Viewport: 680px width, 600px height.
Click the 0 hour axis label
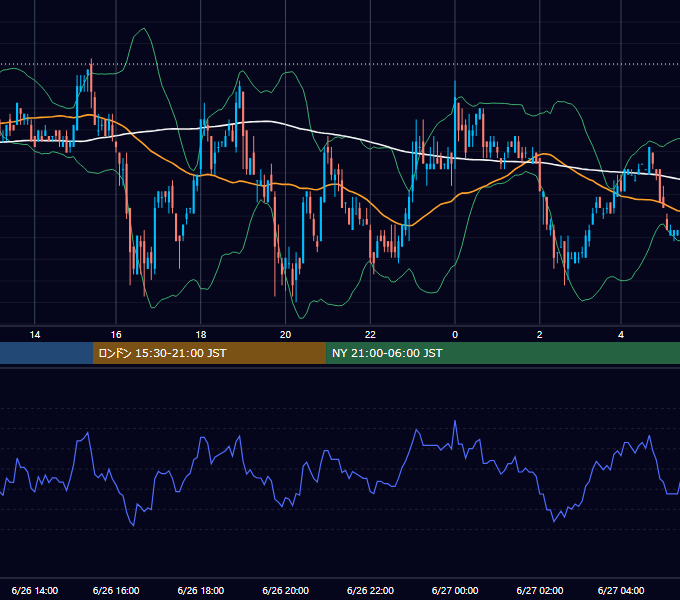(455, 335)
